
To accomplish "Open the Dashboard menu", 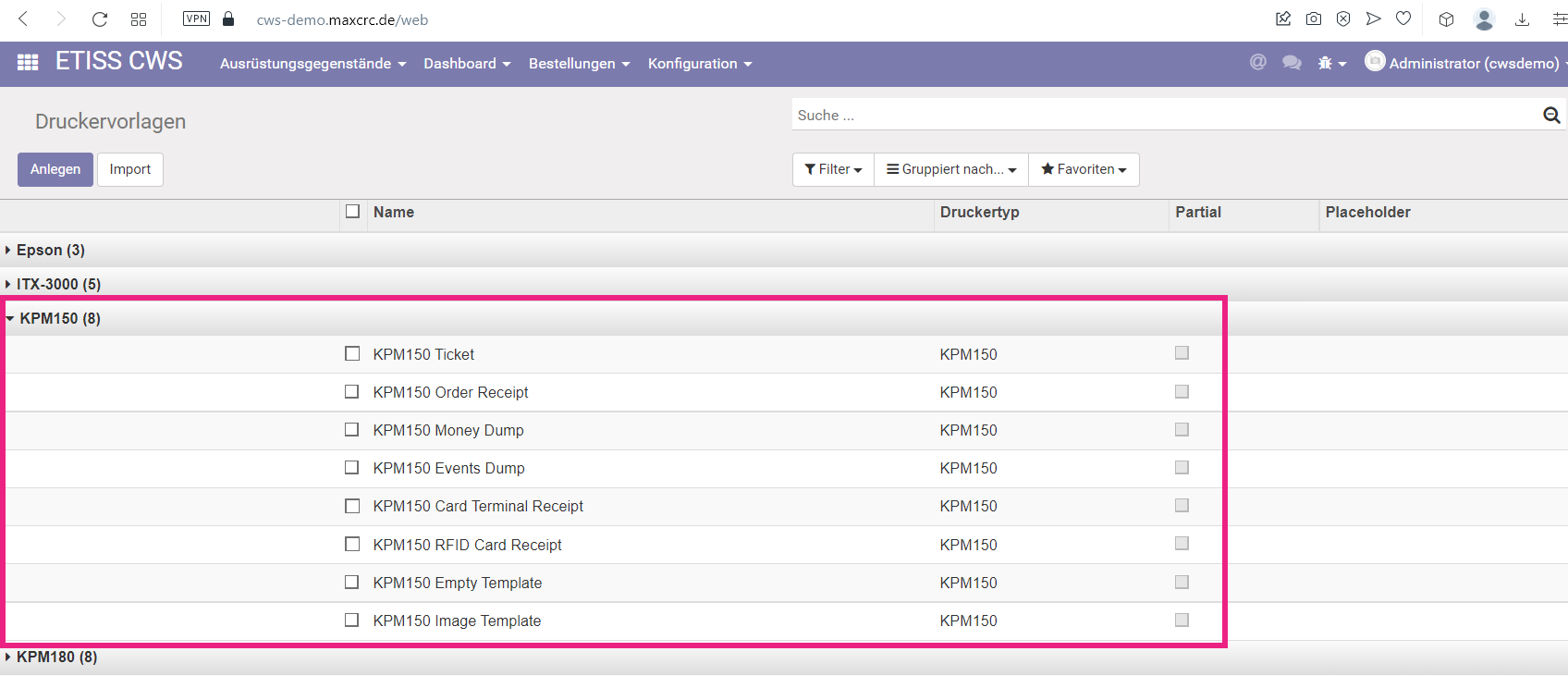I will (x=467, y=63).
